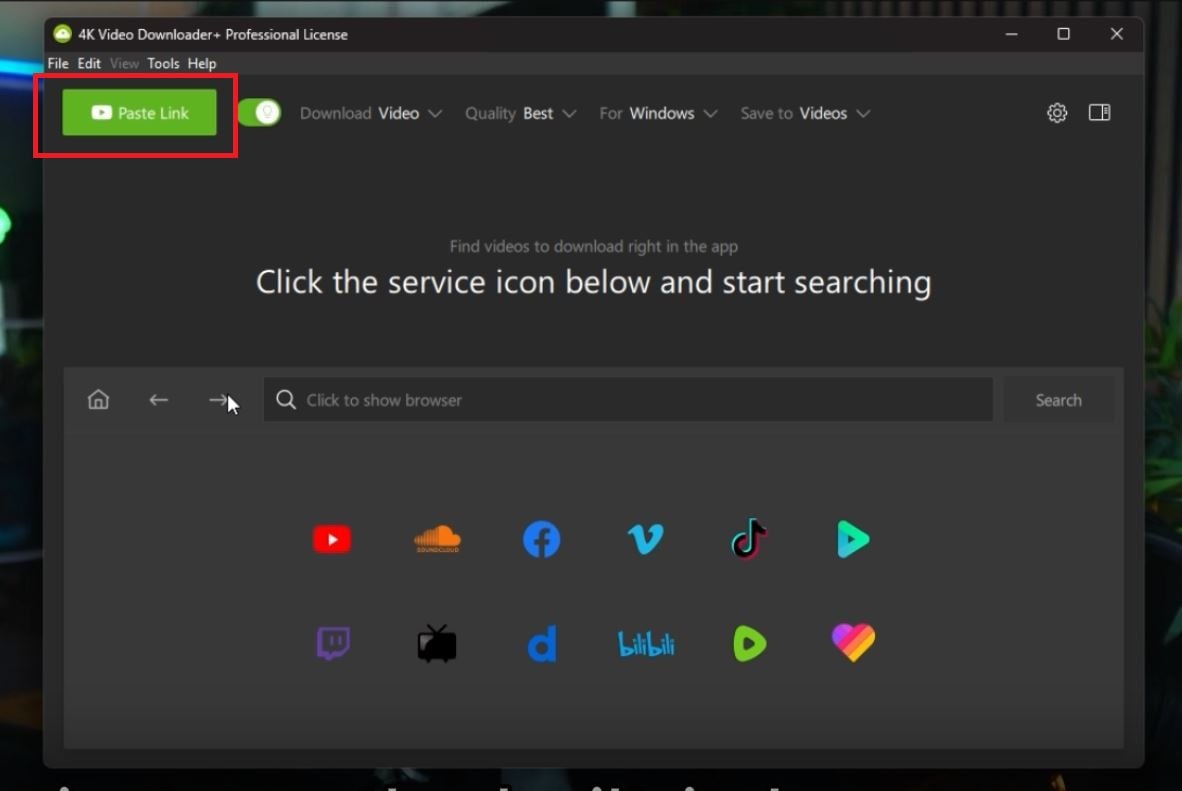Select the Likee heart service icon
1182x791 pixels.
[x=853, y=642]
